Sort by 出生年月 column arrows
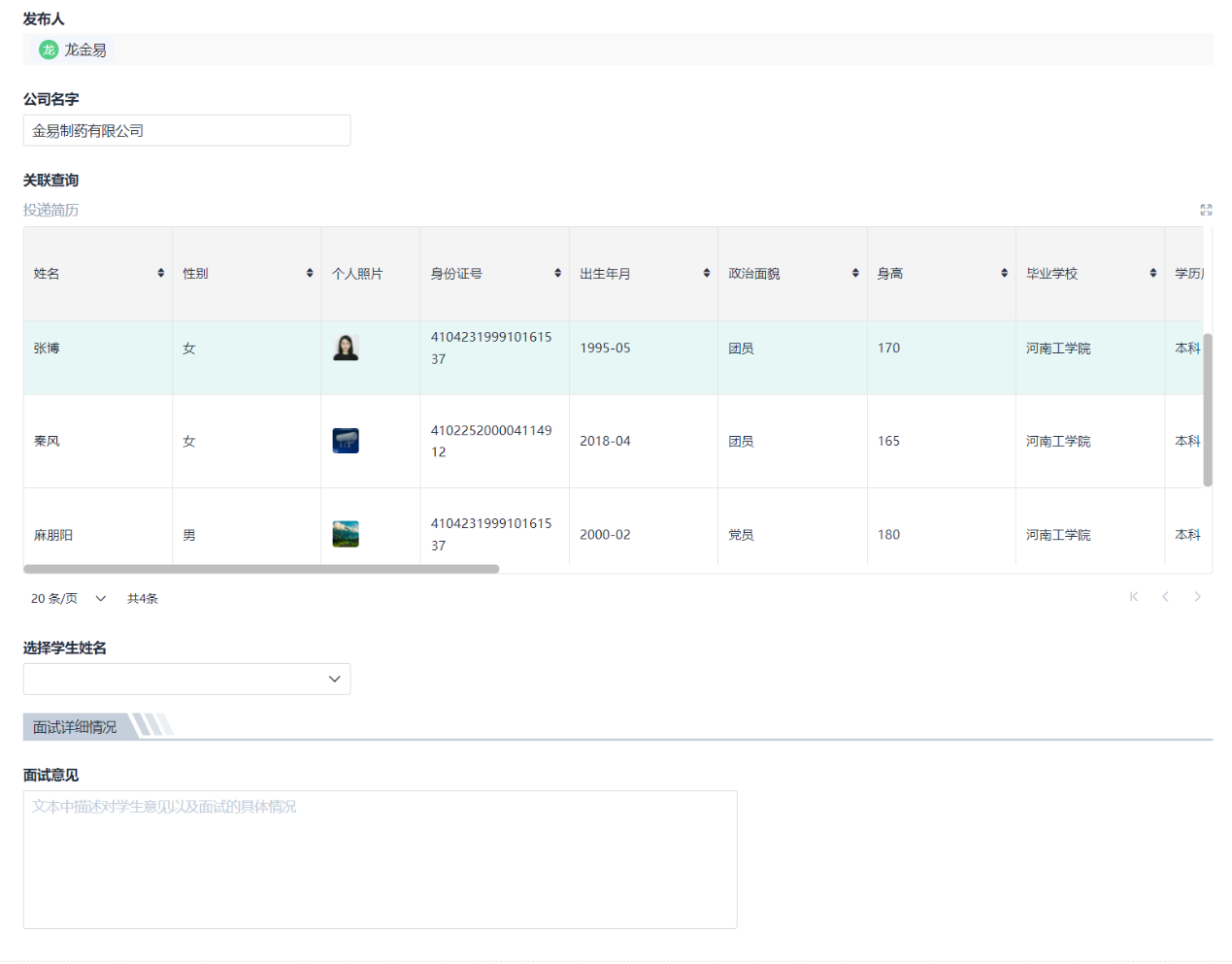This screenshot has width=1232, height=964. click(707, 274)
